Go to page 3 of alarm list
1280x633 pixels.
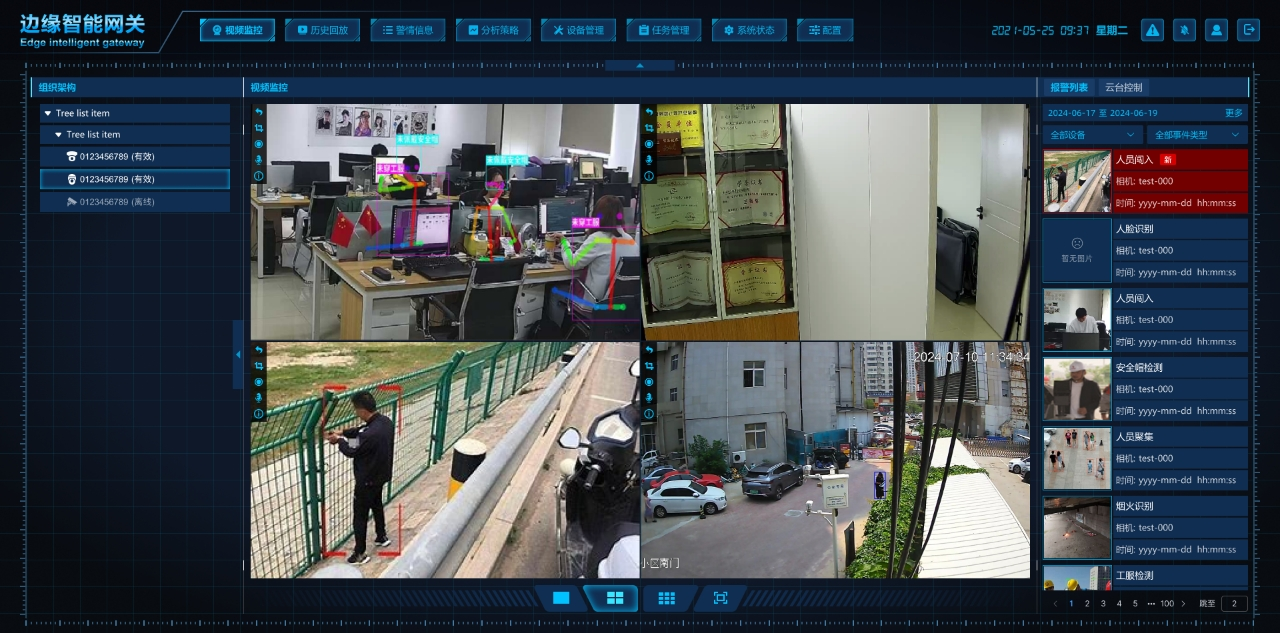tap(1103, 604)
